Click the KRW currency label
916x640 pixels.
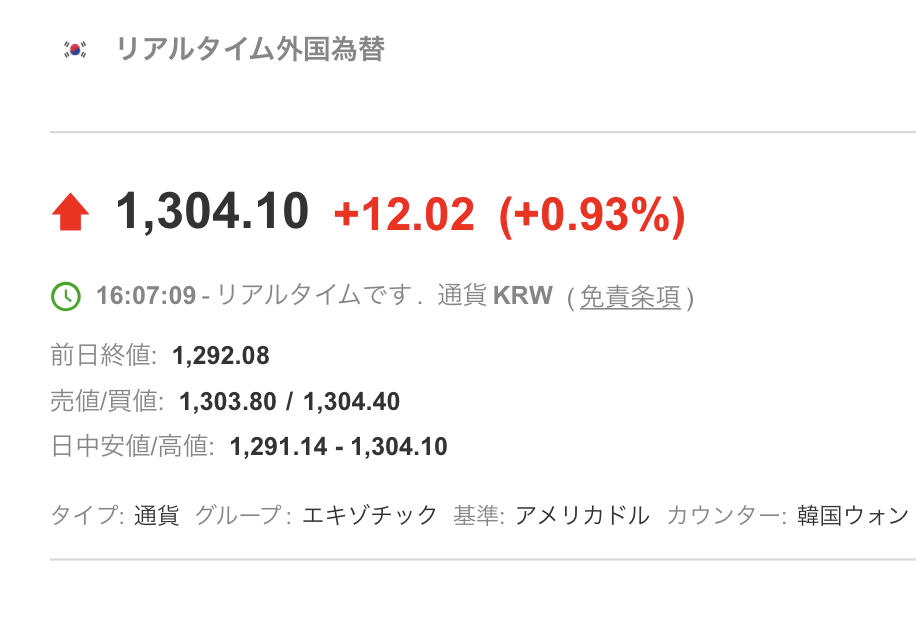click(522, 297)
